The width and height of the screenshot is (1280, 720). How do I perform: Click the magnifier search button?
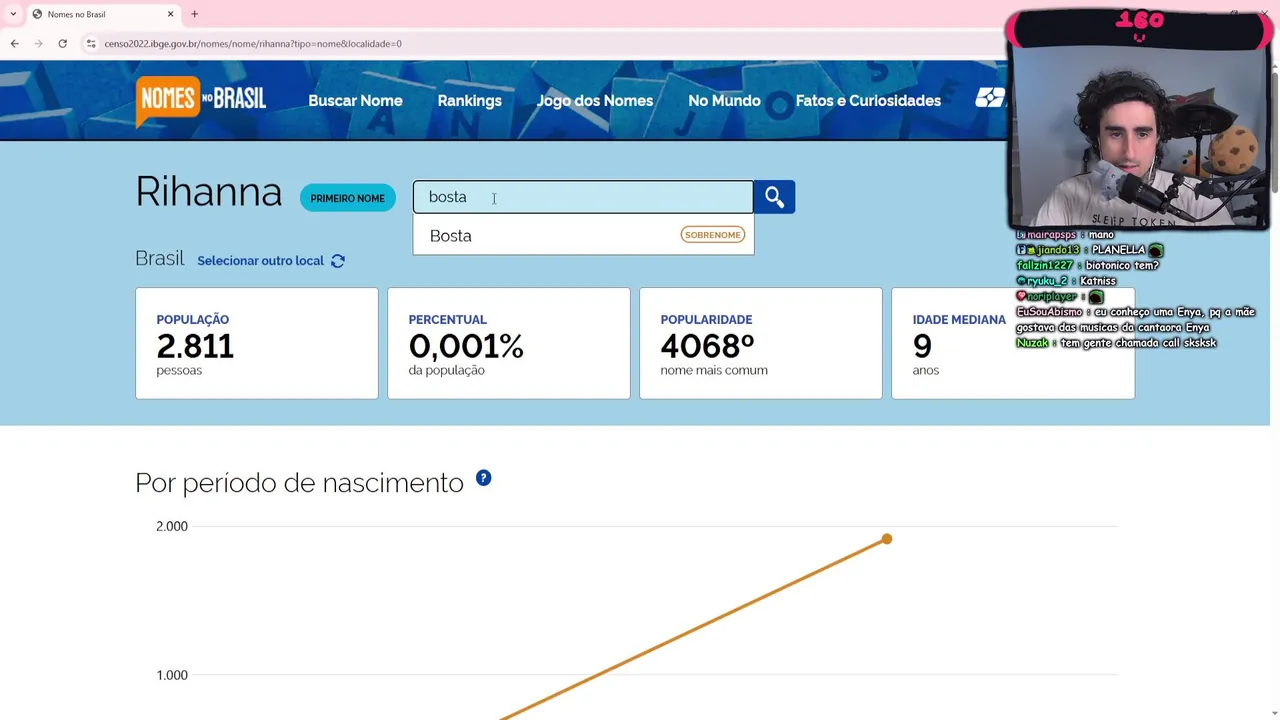coord(774,197)
